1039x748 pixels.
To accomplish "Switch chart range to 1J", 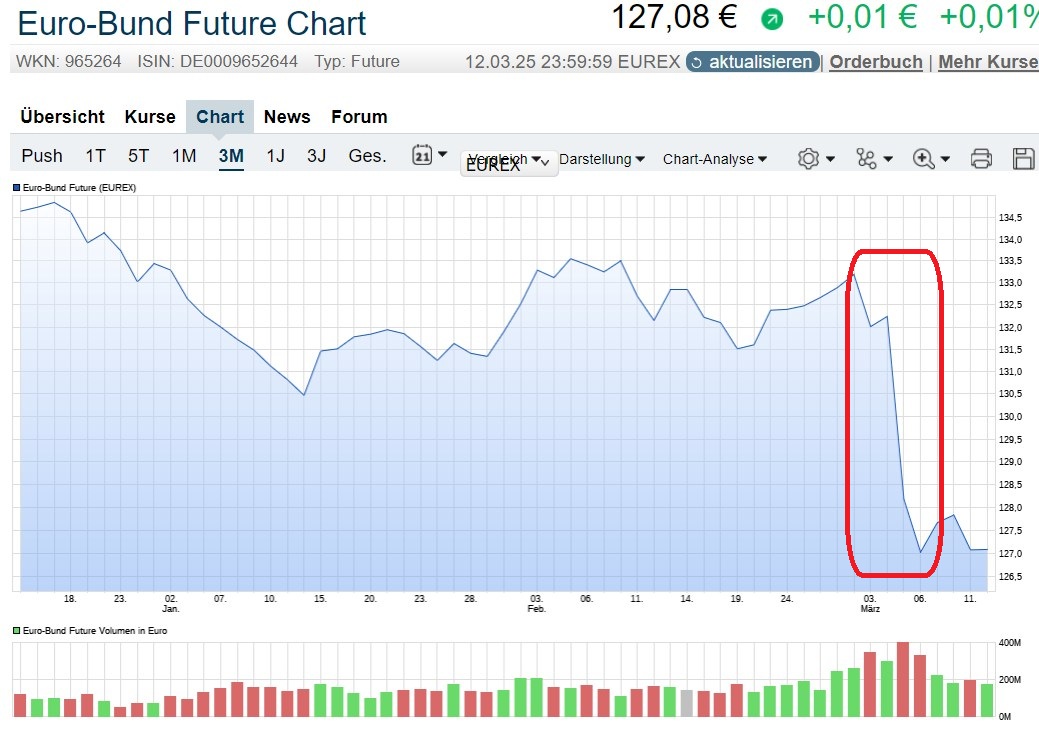I will [275, 156].
